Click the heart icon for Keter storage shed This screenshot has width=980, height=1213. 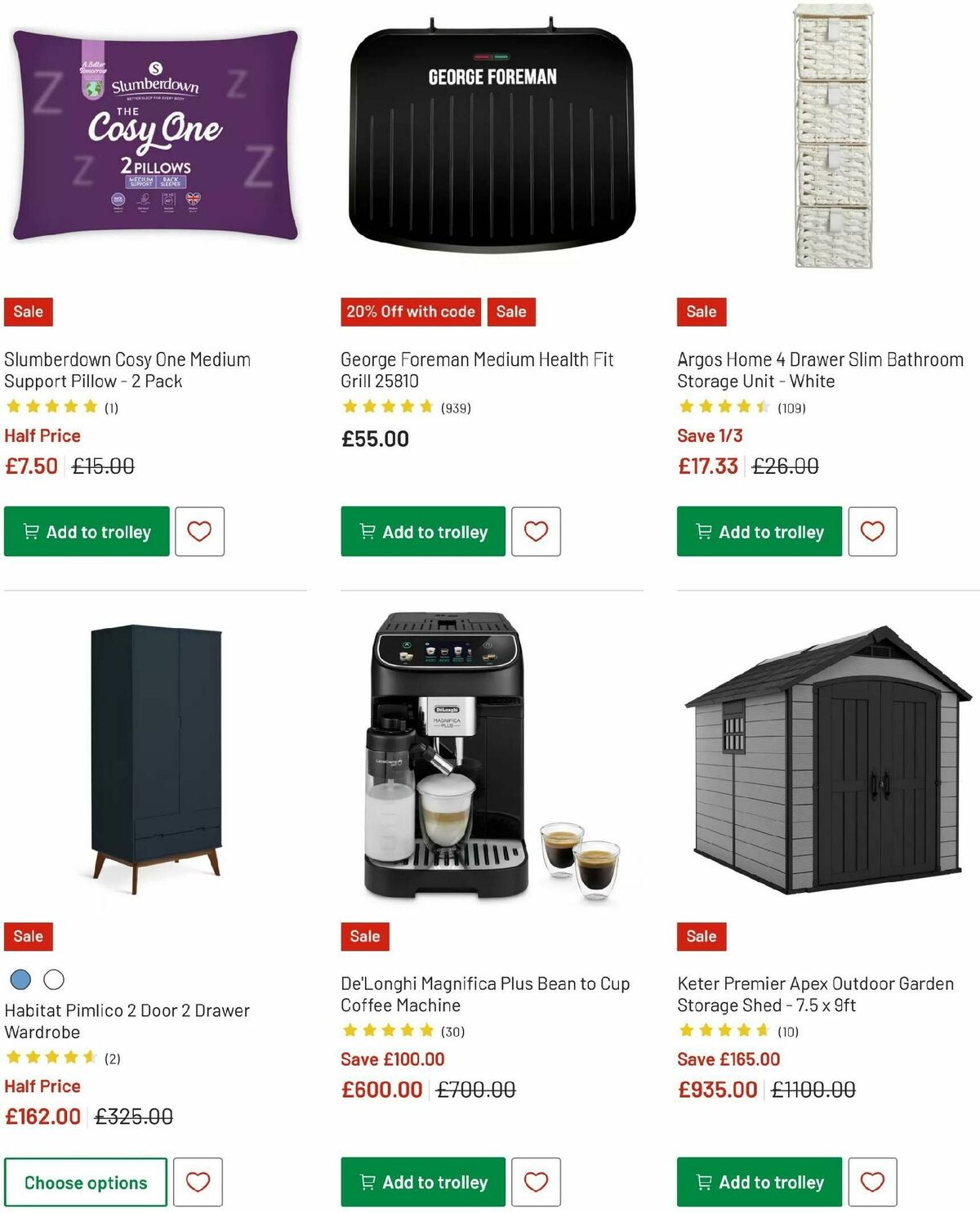pyautogui.click(x=872, y=1182)
